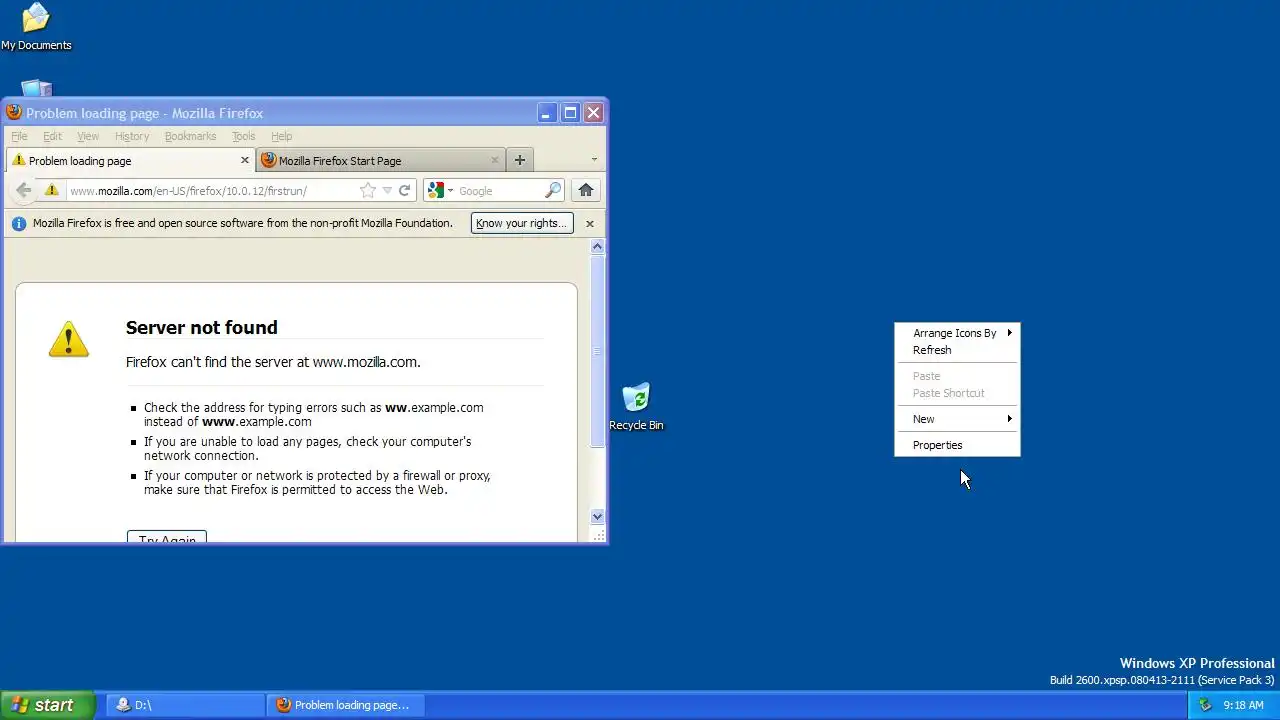Click the Try Again button
This screenshot has width=1280, height=720.
tap(167, 537)
